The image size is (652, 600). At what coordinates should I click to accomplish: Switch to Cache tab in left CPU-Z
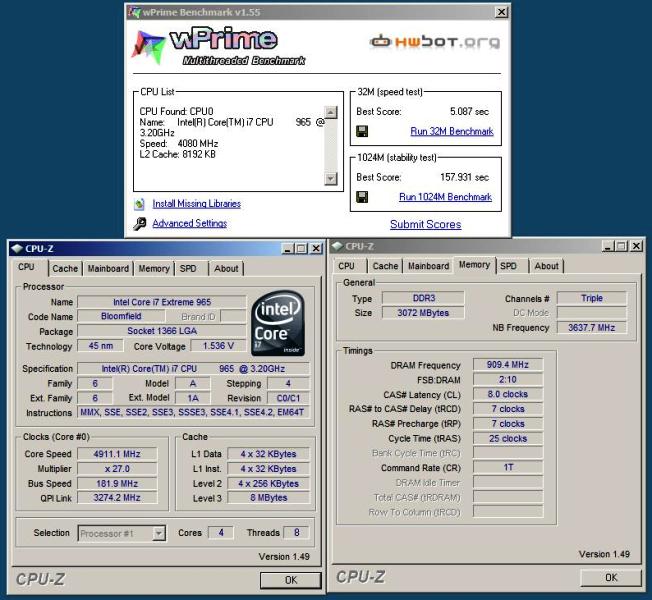pyautogui.click(x=65, y=269)
